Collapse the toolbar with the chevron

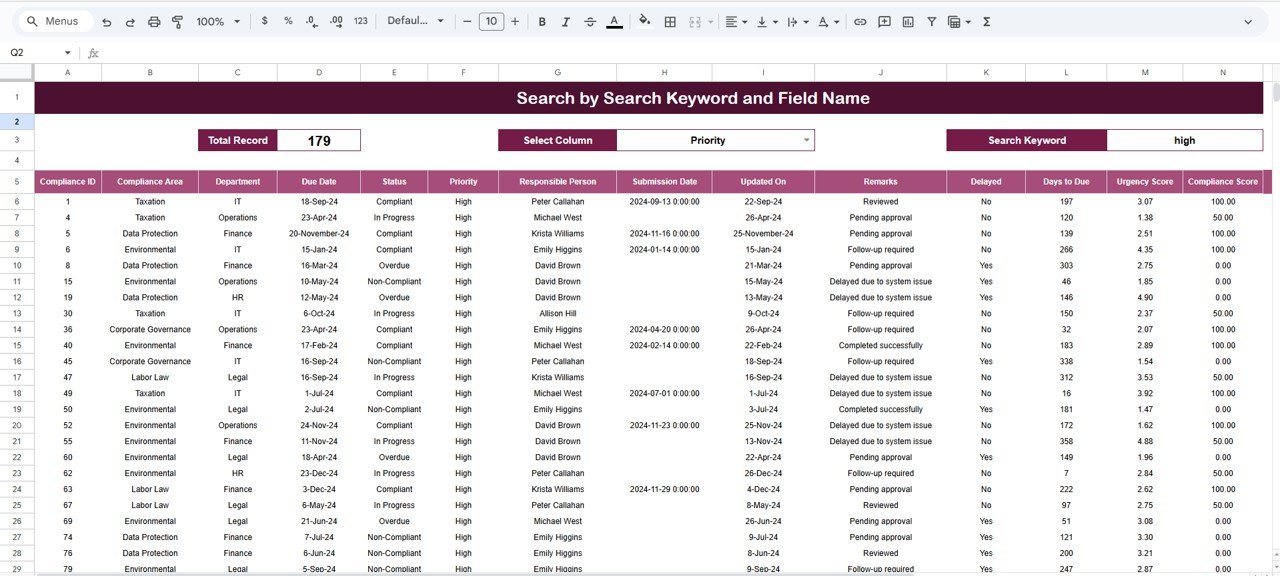click(x=1250, y=21)
